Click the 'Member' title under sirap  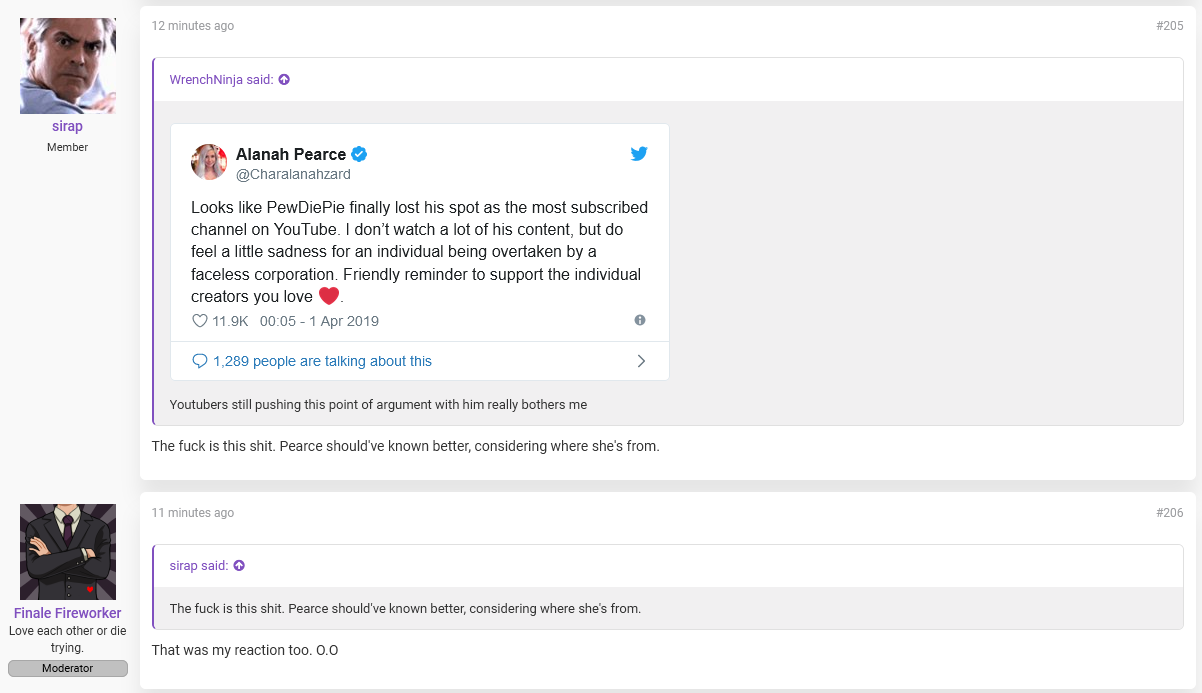[67, 147]
